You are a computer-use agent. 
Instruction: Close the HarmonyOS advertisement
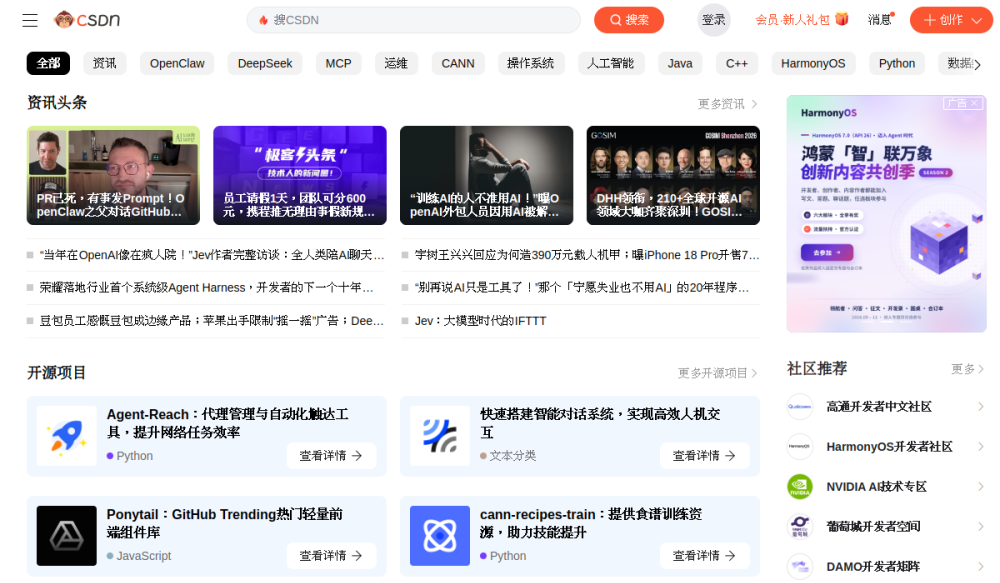click(974, 103)
